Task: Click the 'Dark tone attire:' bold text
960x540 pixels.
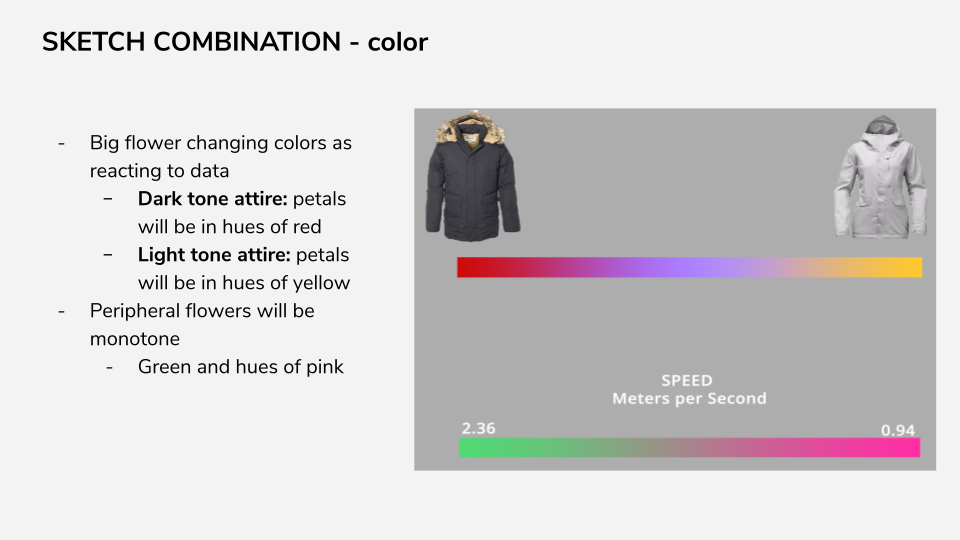Action: (x=212, y=199)
